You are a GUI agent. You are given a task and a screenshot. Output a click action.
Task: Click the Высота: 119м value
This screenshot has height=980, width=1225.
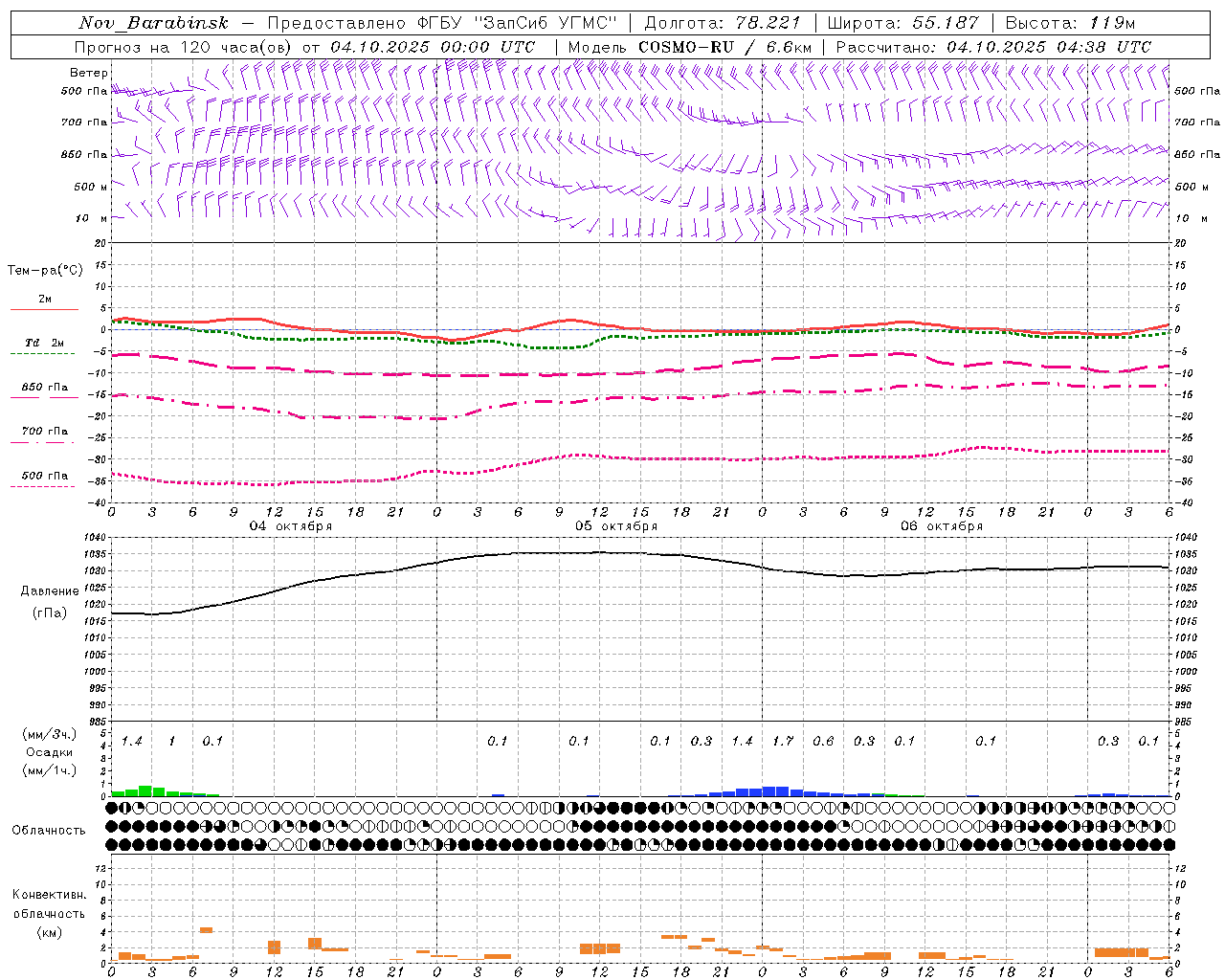[x=1070, y=23]
